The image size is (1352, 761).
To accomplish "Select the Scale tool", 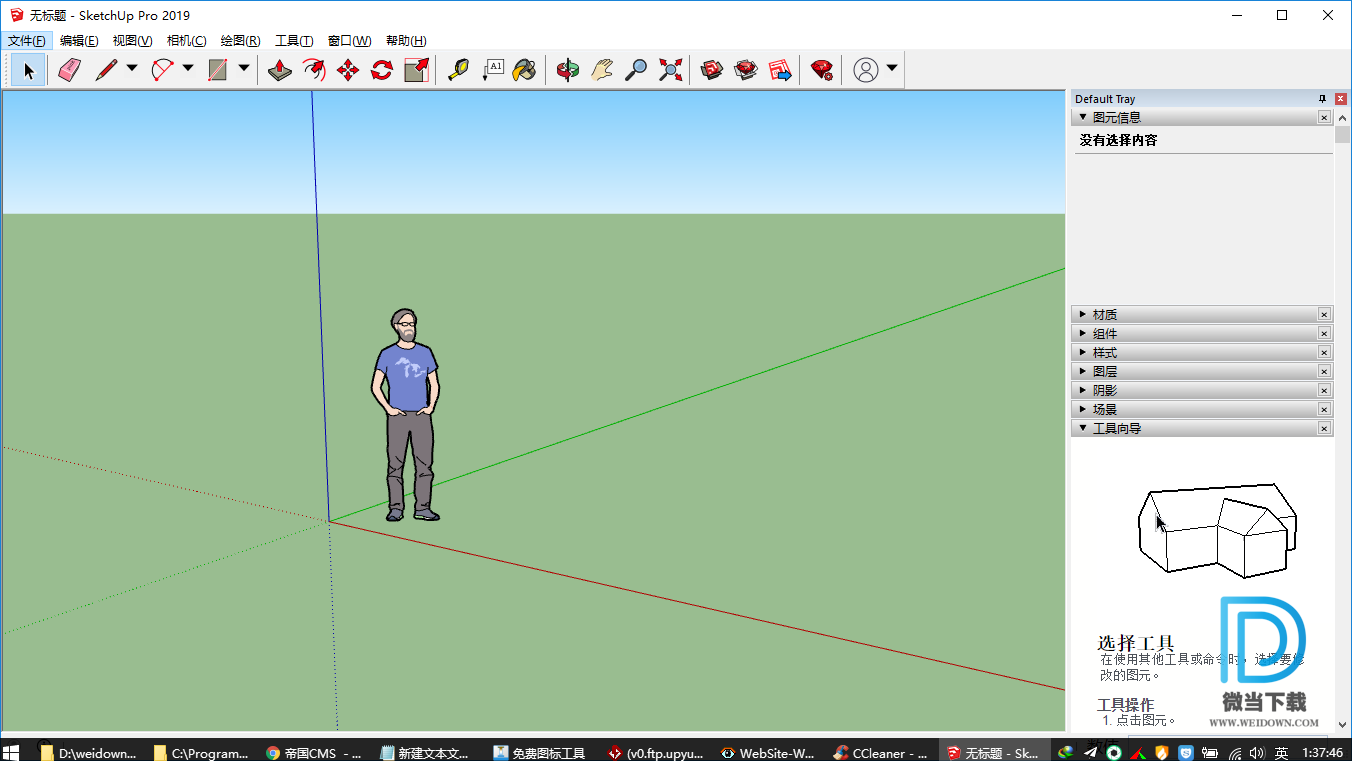I will [416, 70].
